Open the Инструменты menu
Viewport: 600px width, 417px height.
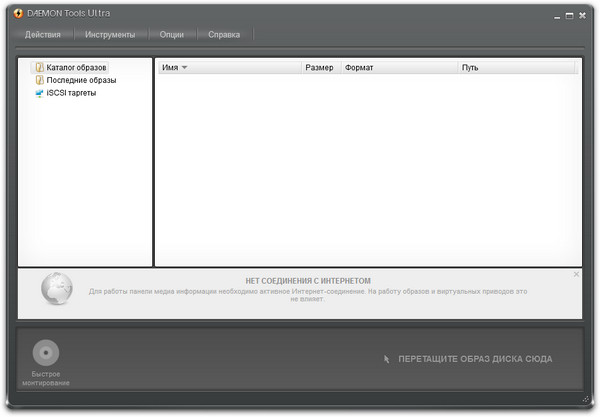[110, 34]
